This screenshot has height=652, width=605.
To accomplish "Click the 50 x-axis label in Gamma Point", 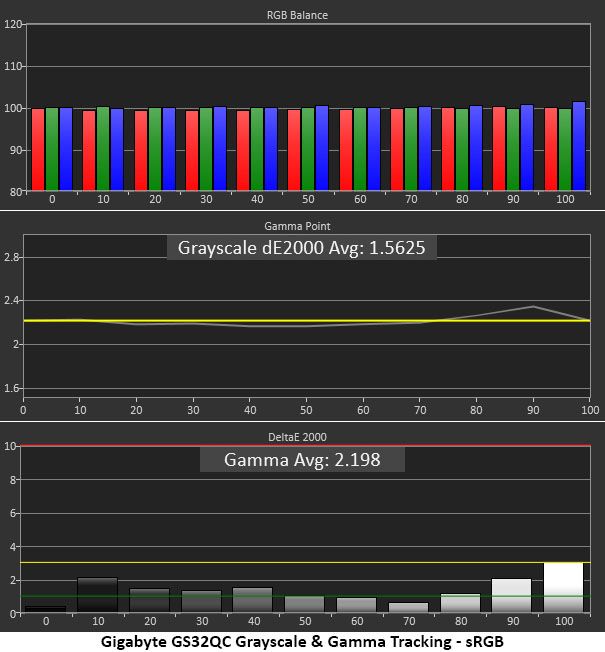I will (306, 410).
